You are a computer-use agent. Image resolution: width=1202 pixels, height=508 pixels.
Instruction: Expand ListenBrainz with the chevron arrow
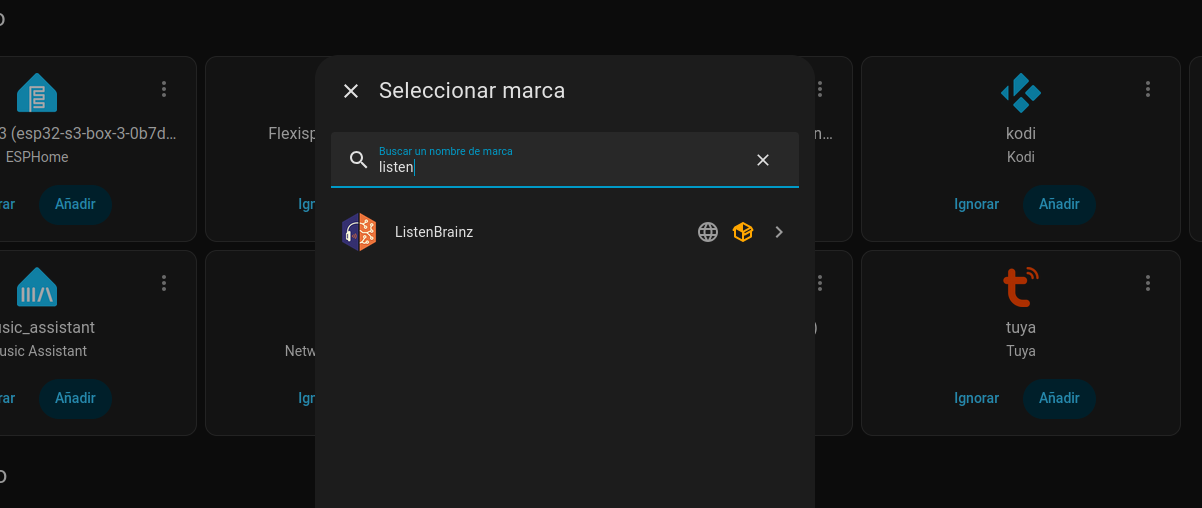pos(779,232)
